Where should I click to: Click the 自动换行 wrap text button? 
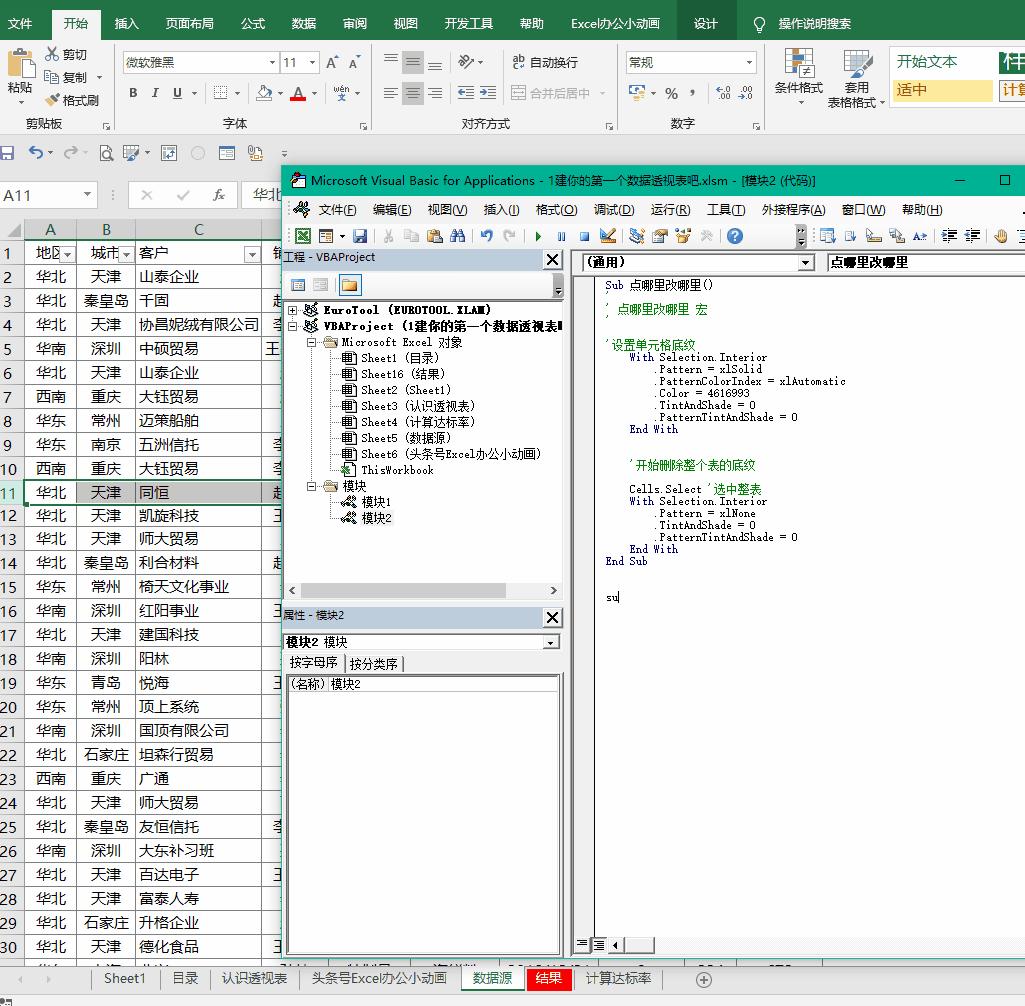pyautogui.click(x=545, y=62)
